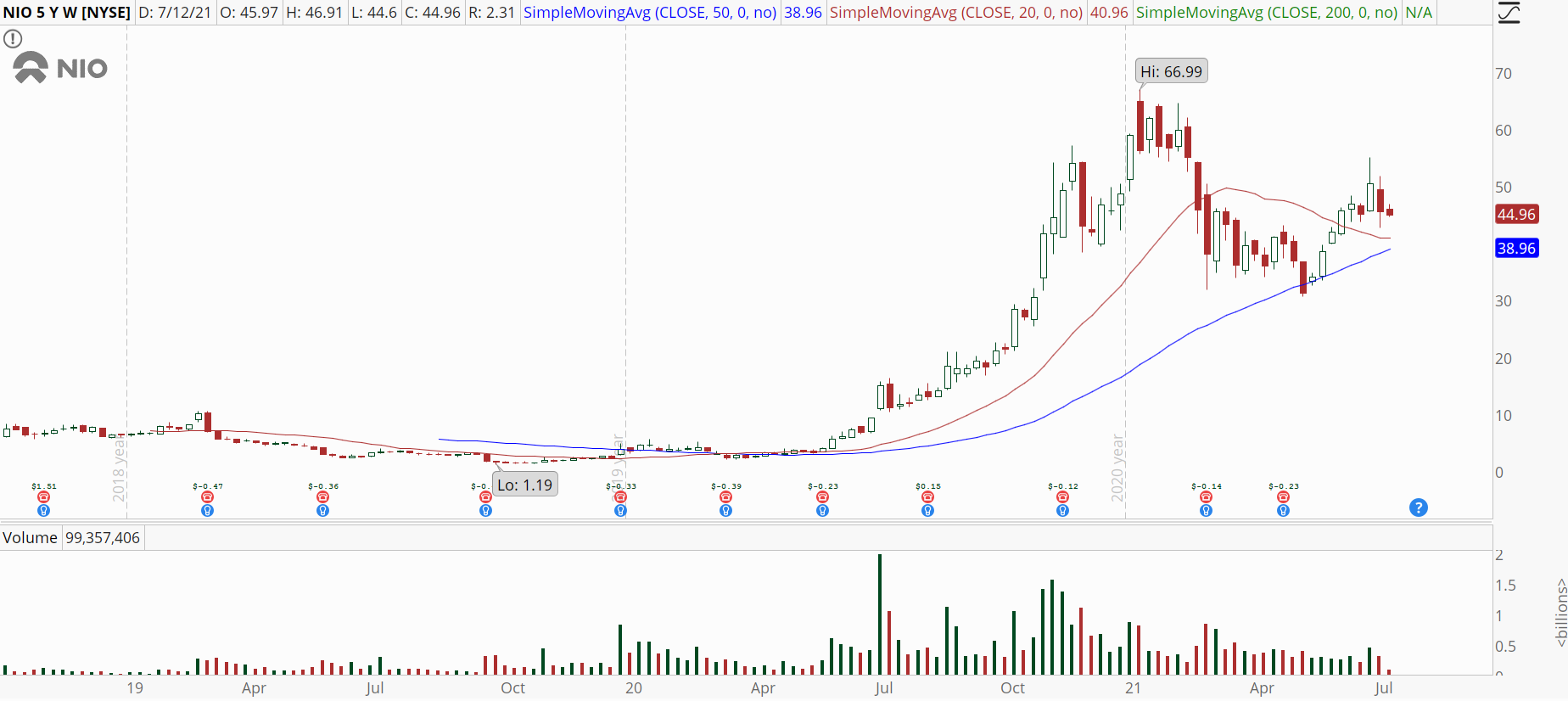Click the red earnings phone icon under $0.15

[x=927, y=497]
